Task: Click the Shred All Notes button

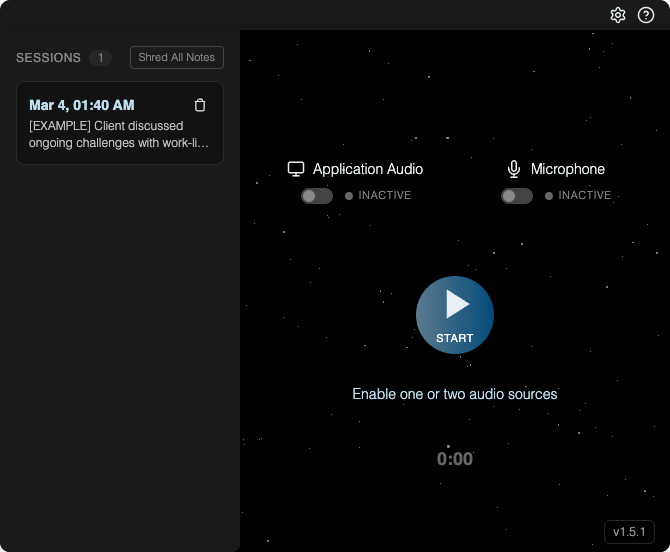Action: [177, 58]
